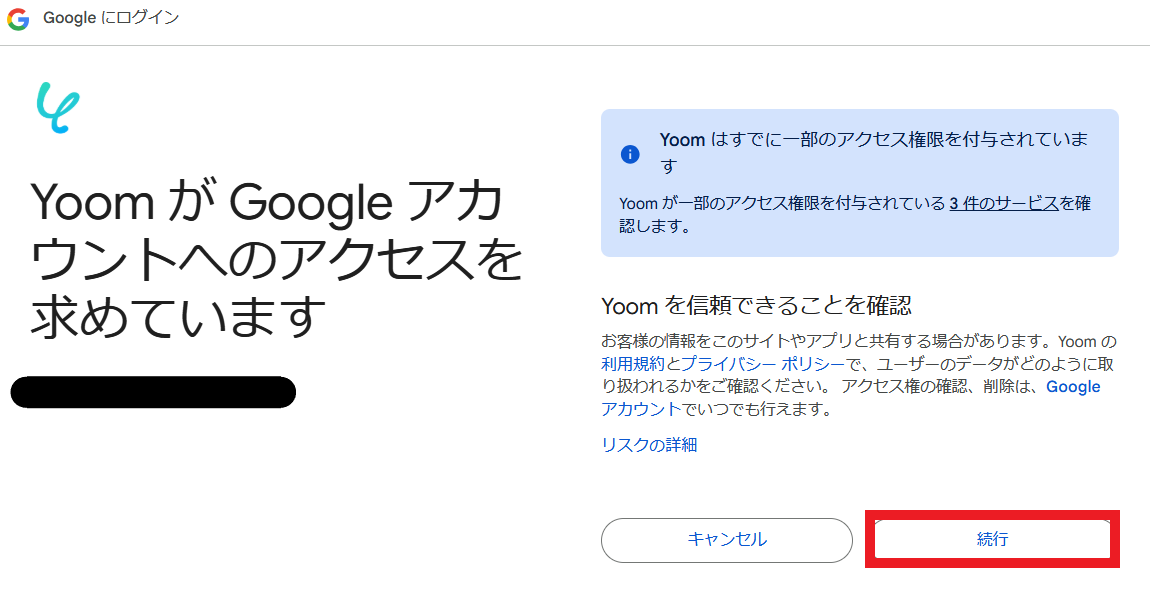This screenshot has height=593, width=1150.
Task: Click the Google にログイン header text
Action: 111,19
